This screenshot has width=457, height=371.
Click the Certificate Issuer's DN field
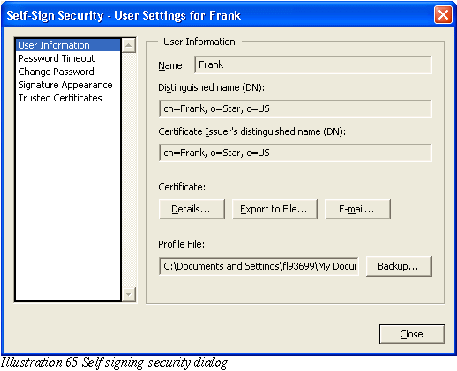295,153
